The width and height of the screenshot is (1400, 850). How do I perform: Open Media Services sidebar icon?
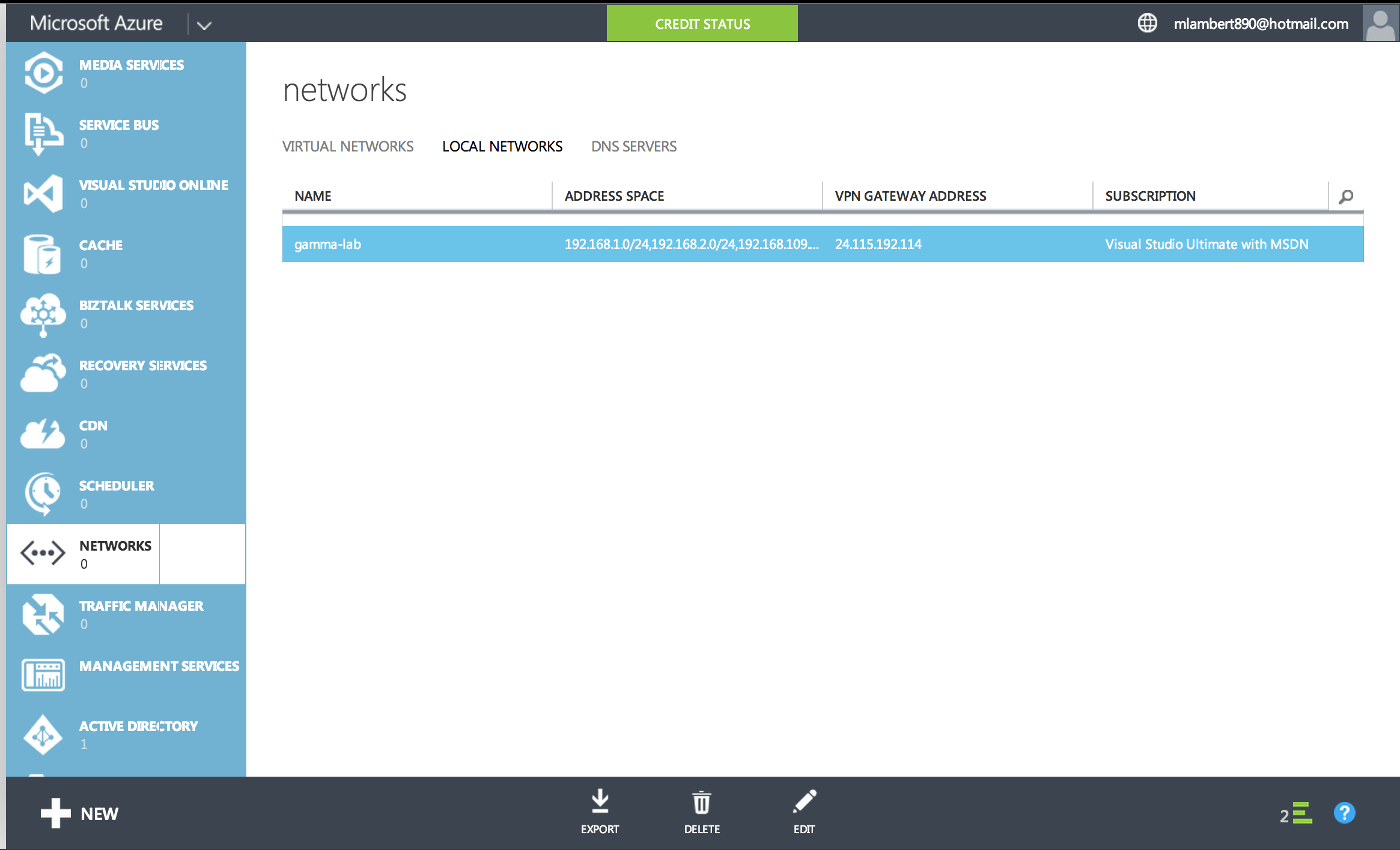[x=43, y=73]
